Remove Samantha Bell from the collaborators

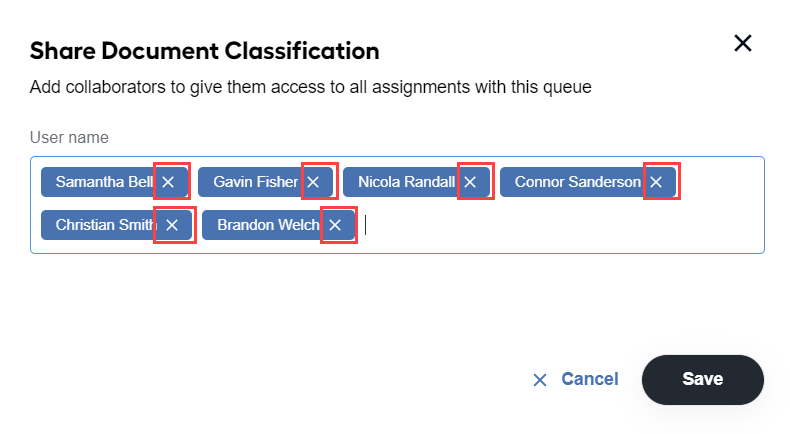pos(168,182)
